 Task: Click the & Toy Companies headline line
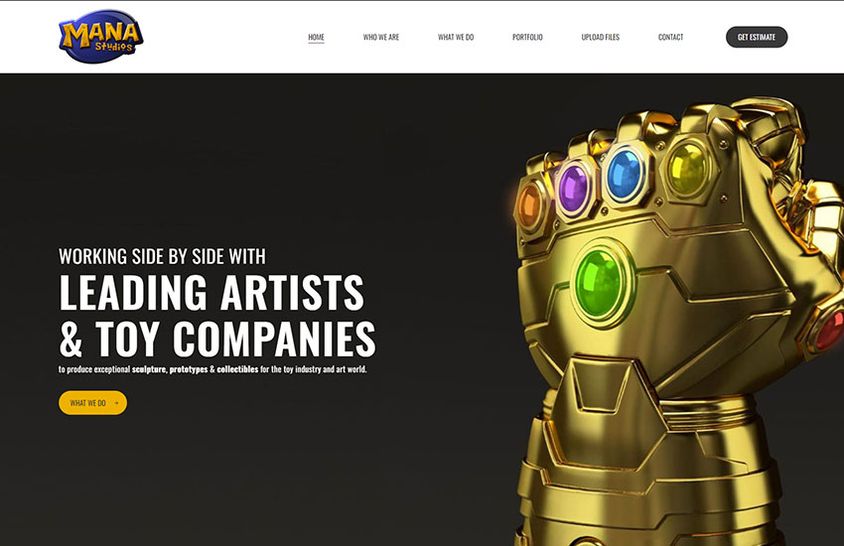217,339
